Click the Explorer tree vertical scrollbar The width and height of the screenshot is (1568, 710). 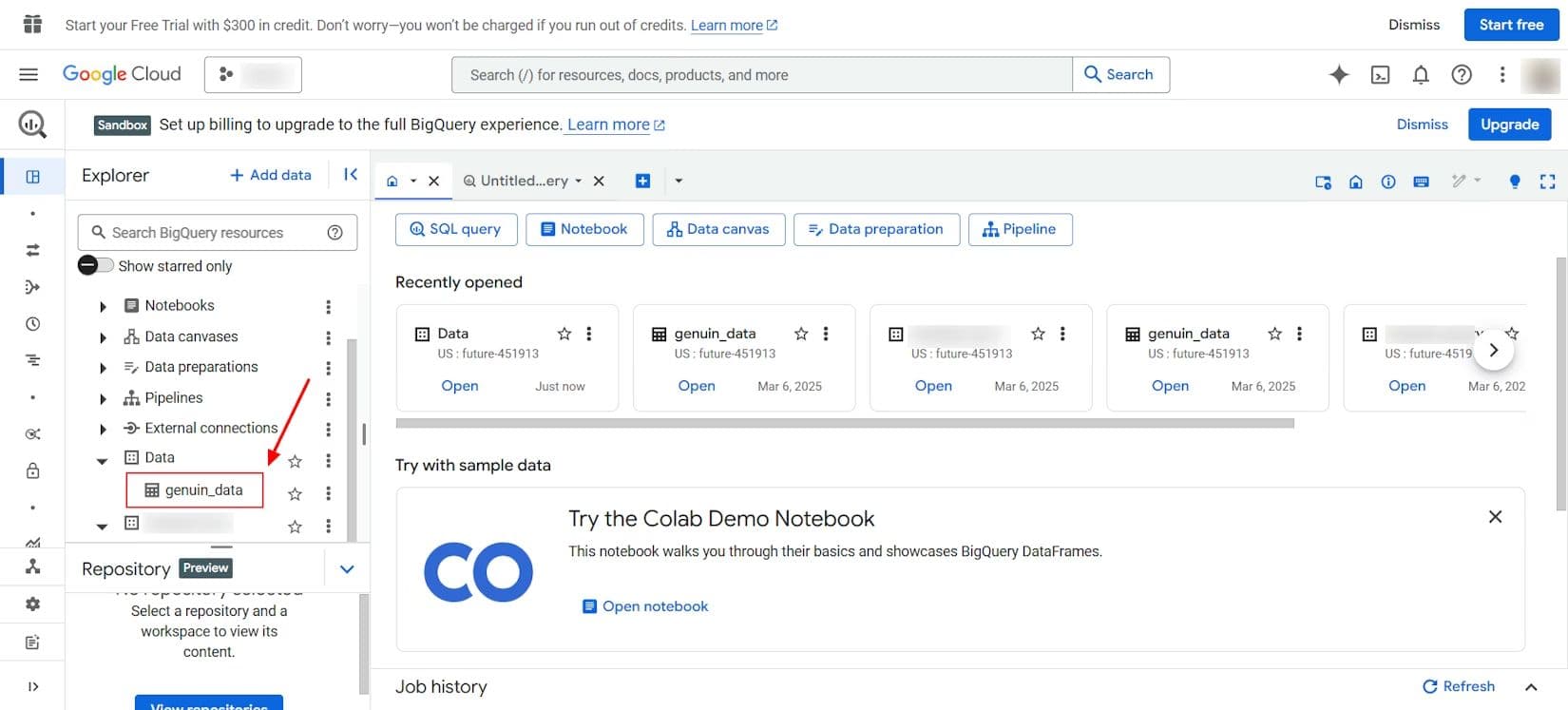(353, 439)
